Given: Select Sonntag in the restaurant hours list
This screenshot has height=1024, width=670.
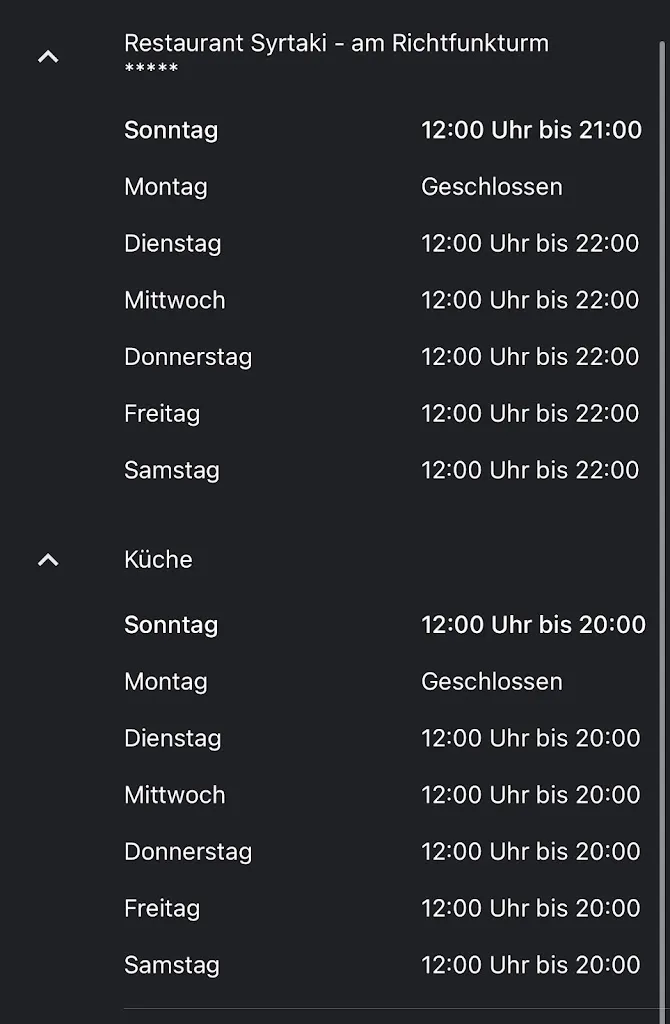Looking at the screenshot, I should click(171, 130).
